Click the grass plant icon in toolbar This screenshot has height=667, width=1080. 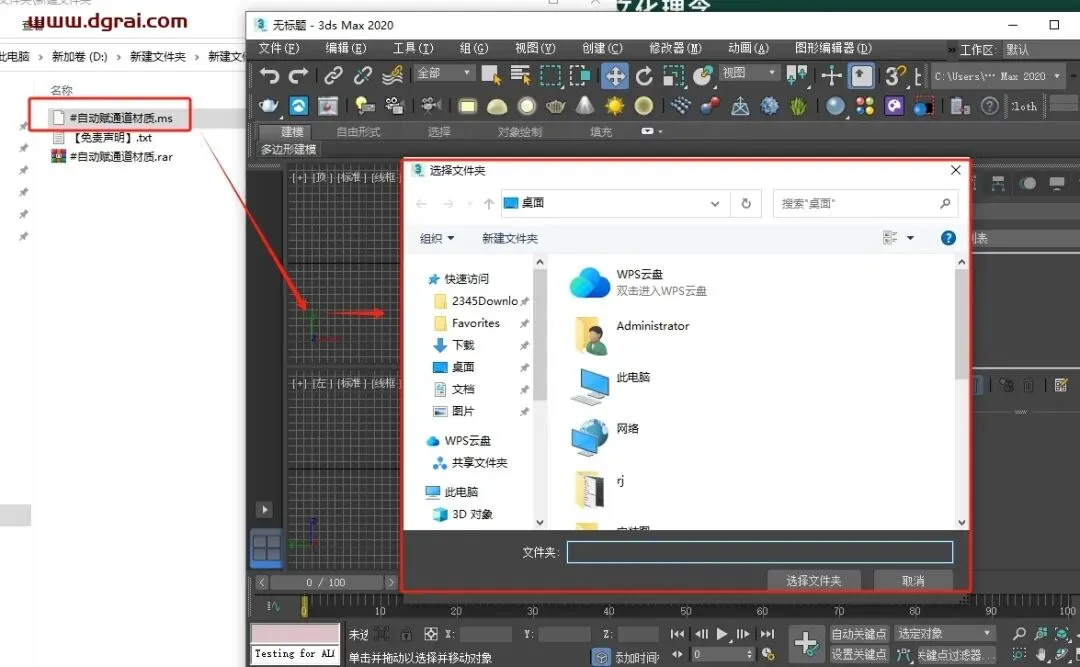(x=798, y=105)
